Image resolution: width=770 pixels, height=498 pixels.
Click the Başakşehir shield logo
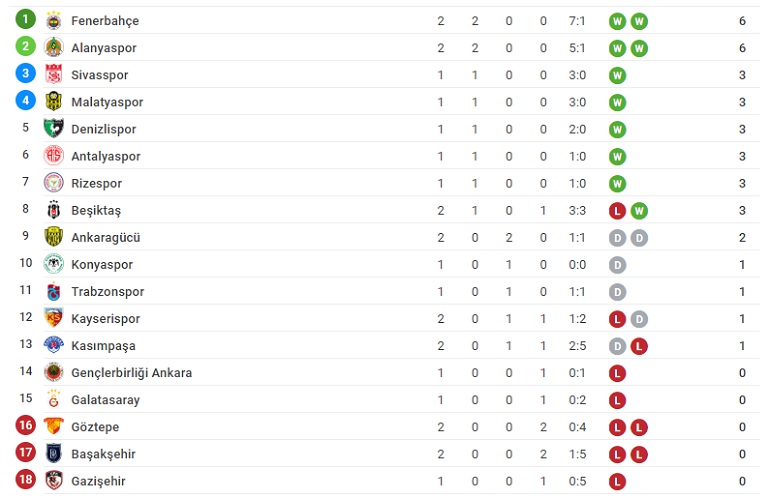pyautogui.click(x=54, y=453)
